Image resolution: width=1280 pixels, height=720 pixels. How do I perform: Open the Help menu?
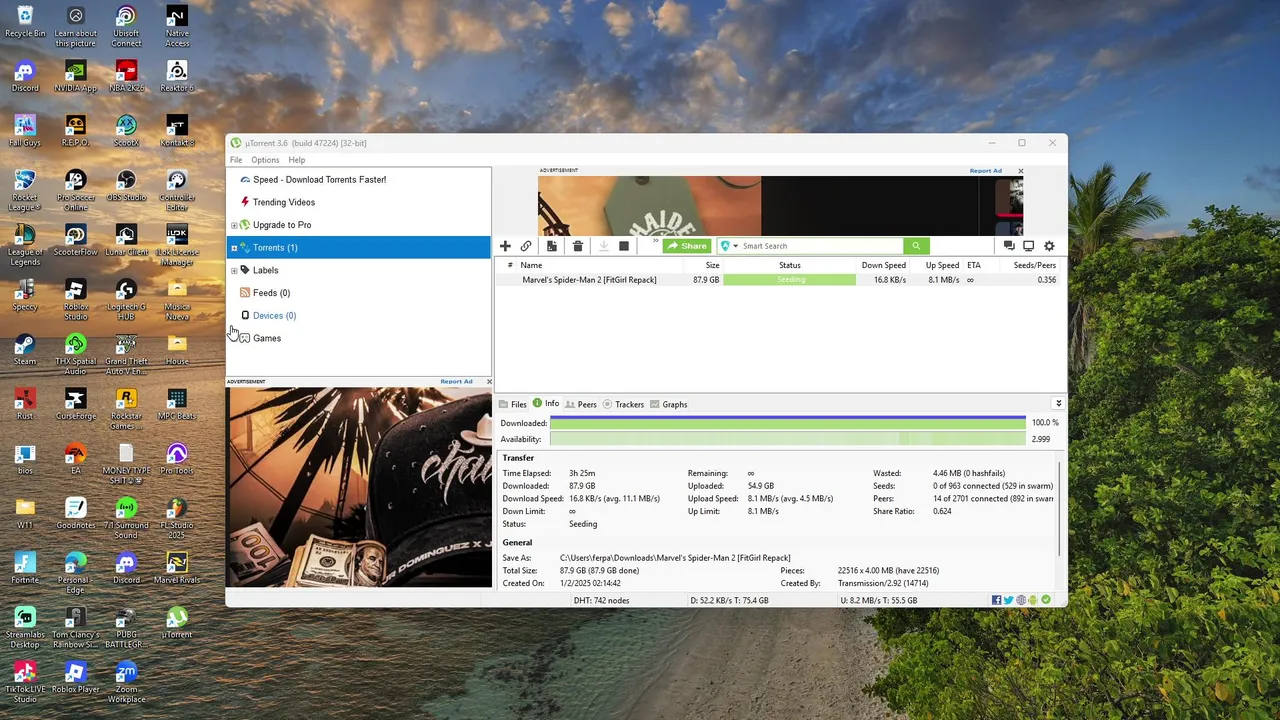click(x=297, y=160)
